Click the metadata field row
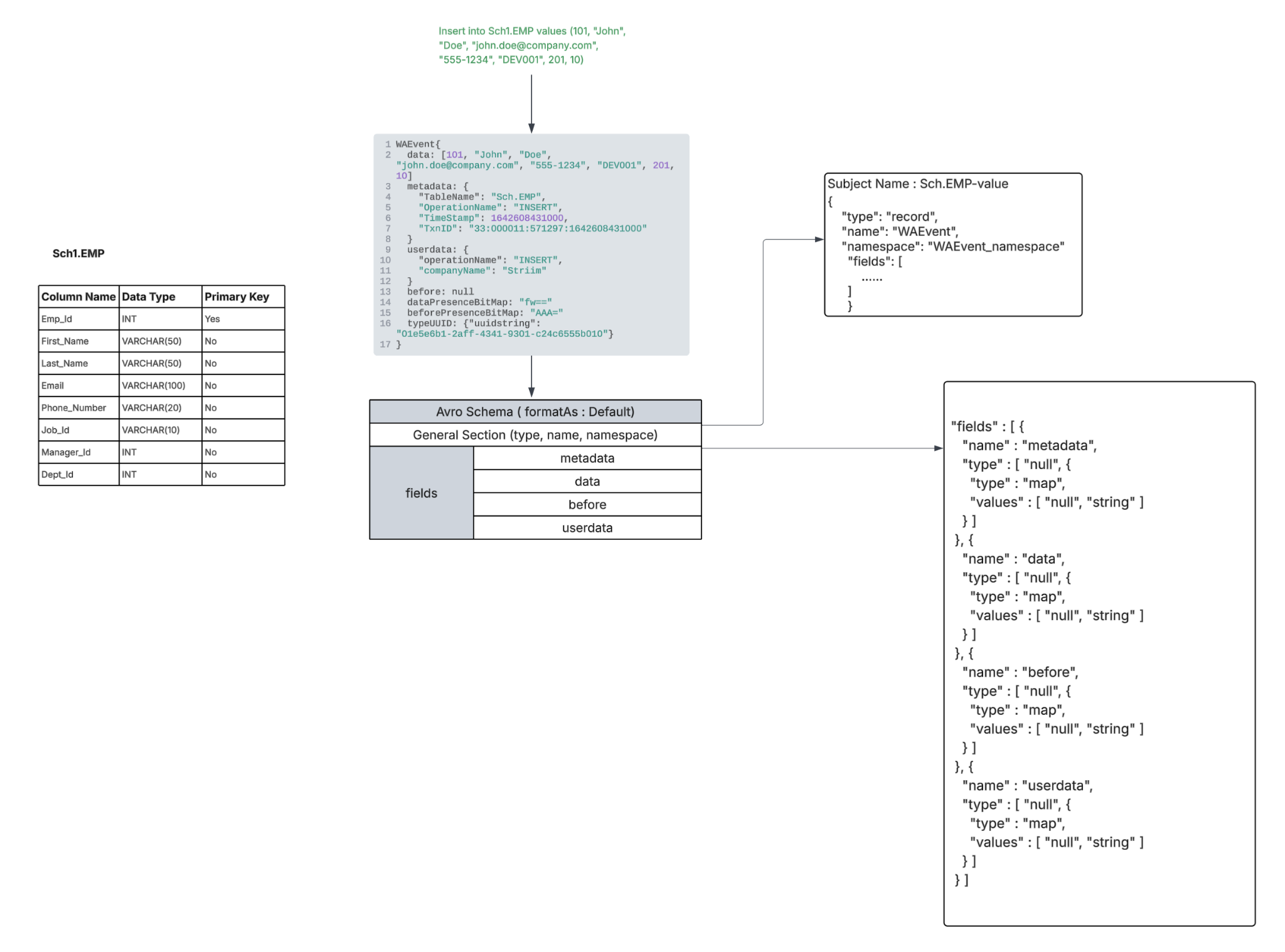This screenshot has width=1285, height=952. coord(587,458)
